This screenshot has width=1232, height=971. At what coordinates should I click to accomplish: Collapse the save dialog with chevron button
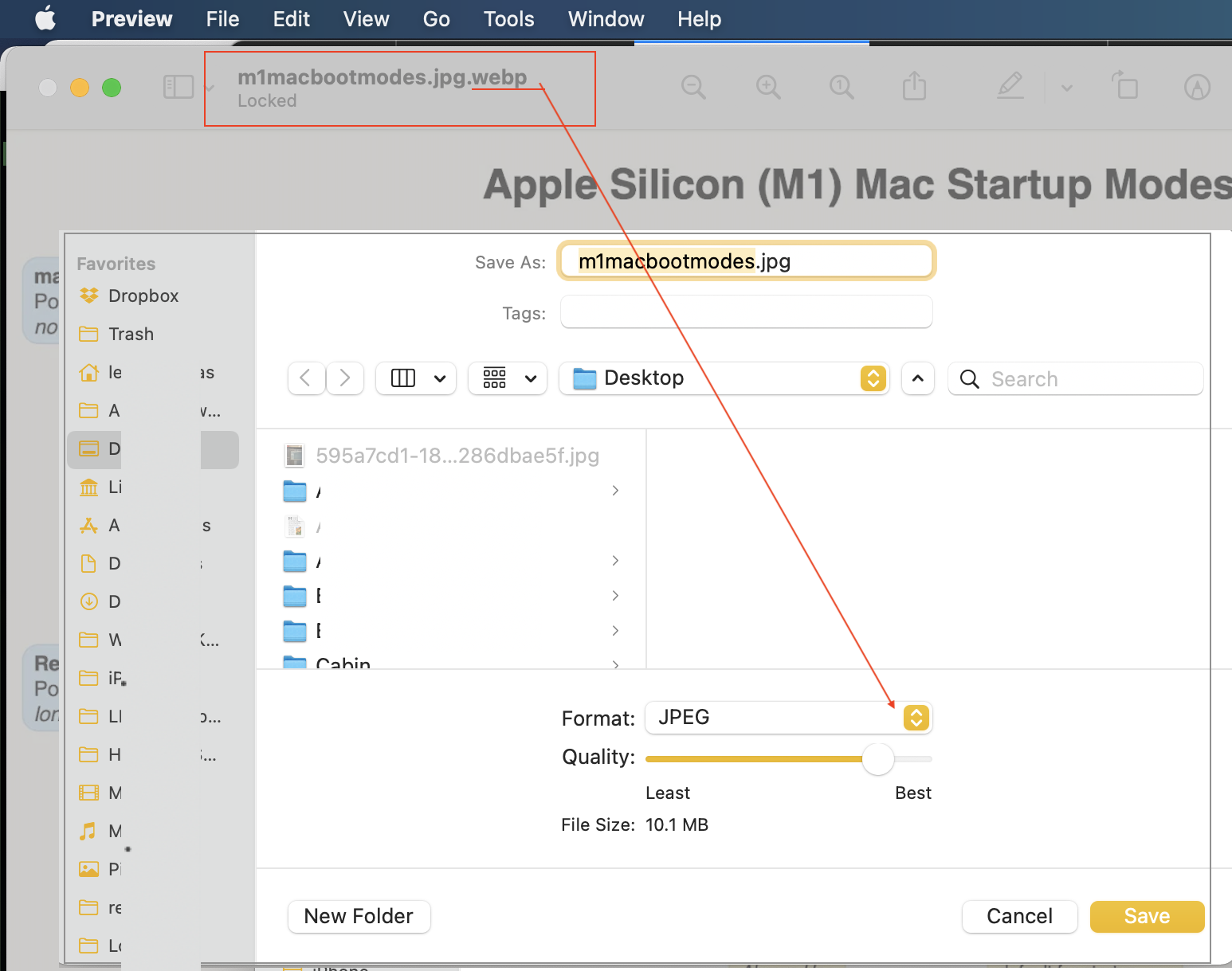[918, 378]
